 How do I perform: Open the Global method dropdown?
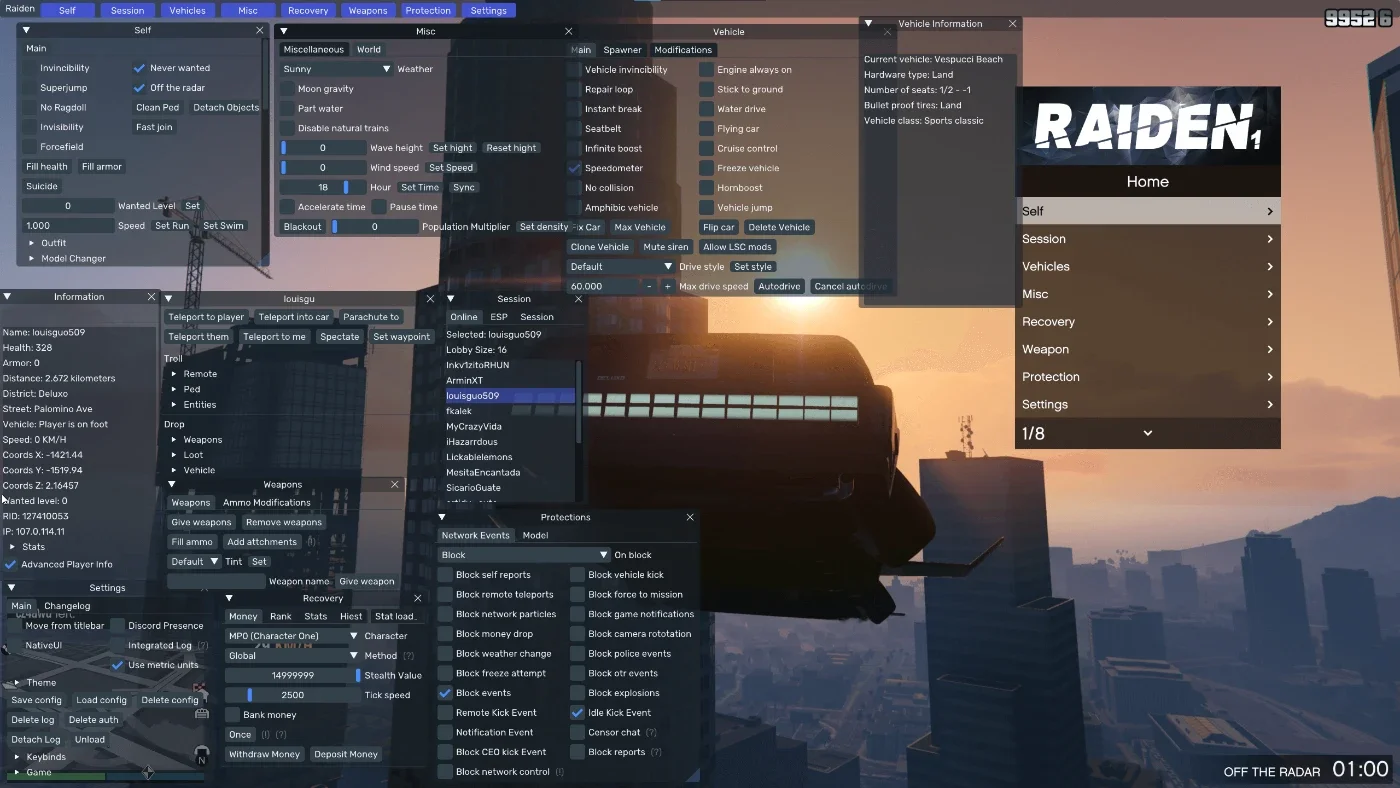click(292, 656)
